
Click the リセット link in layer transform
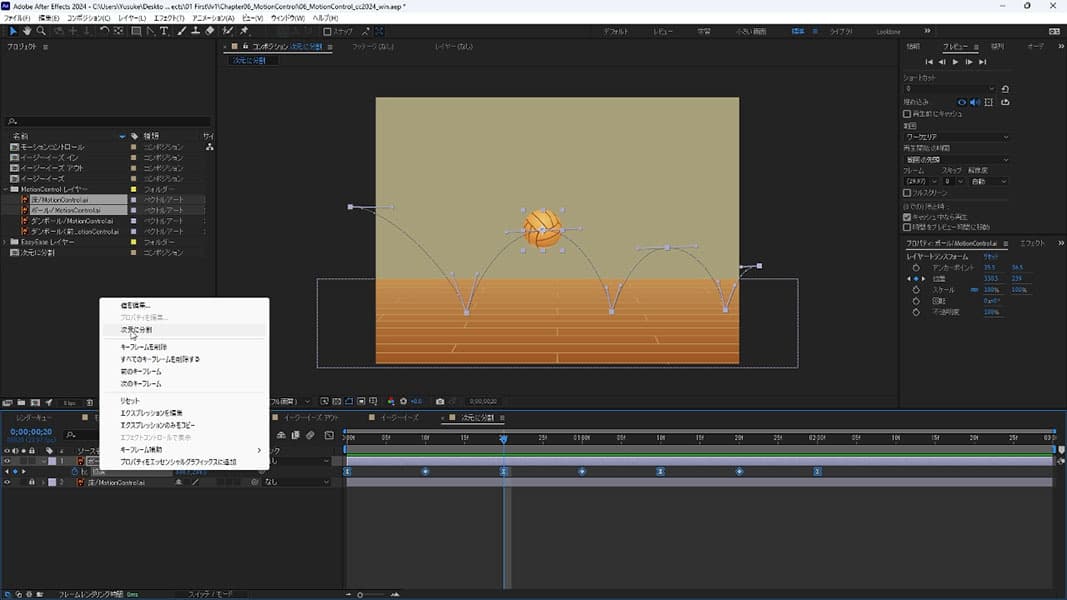(990, 257)
